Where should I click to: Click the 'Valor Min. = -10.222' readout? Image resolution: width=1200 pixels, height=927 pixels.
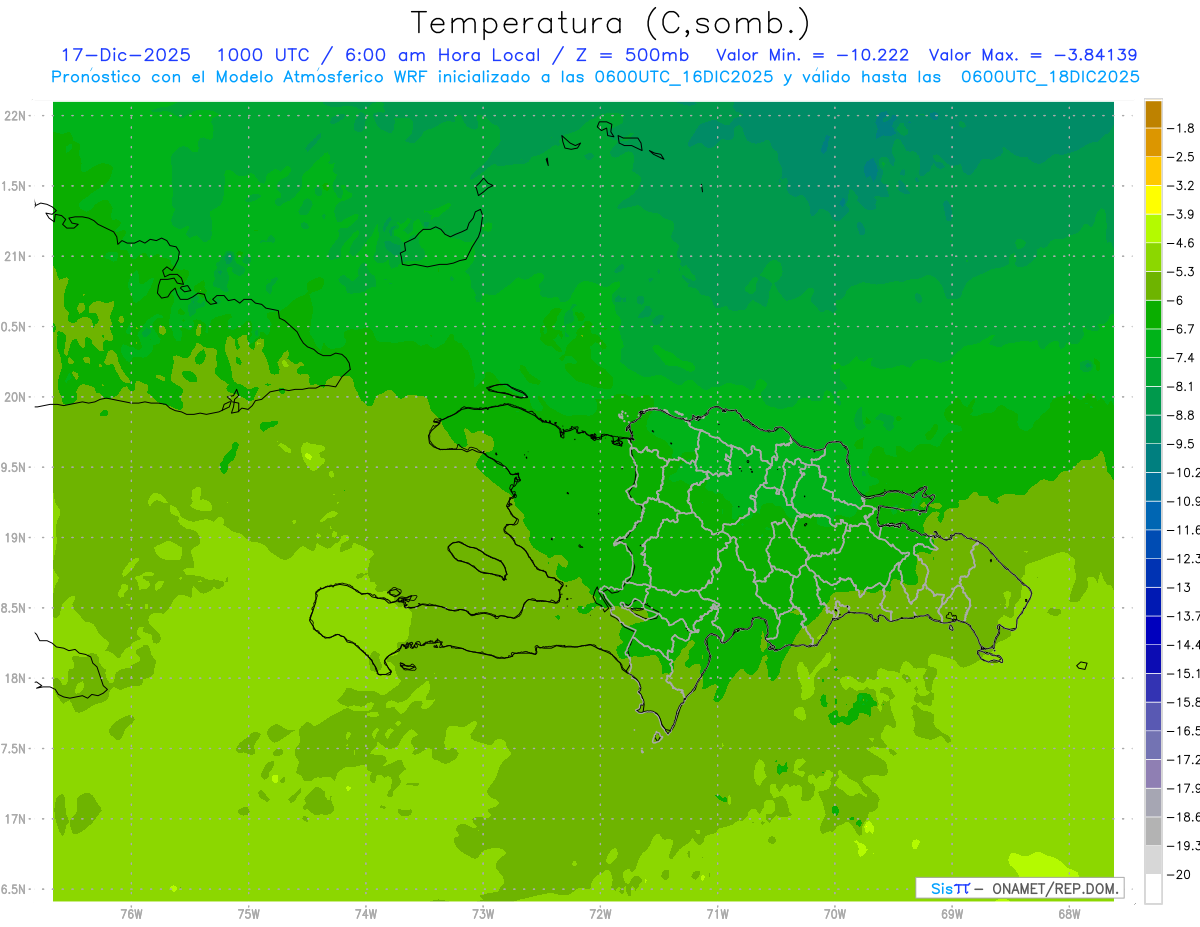click(813, 55)
